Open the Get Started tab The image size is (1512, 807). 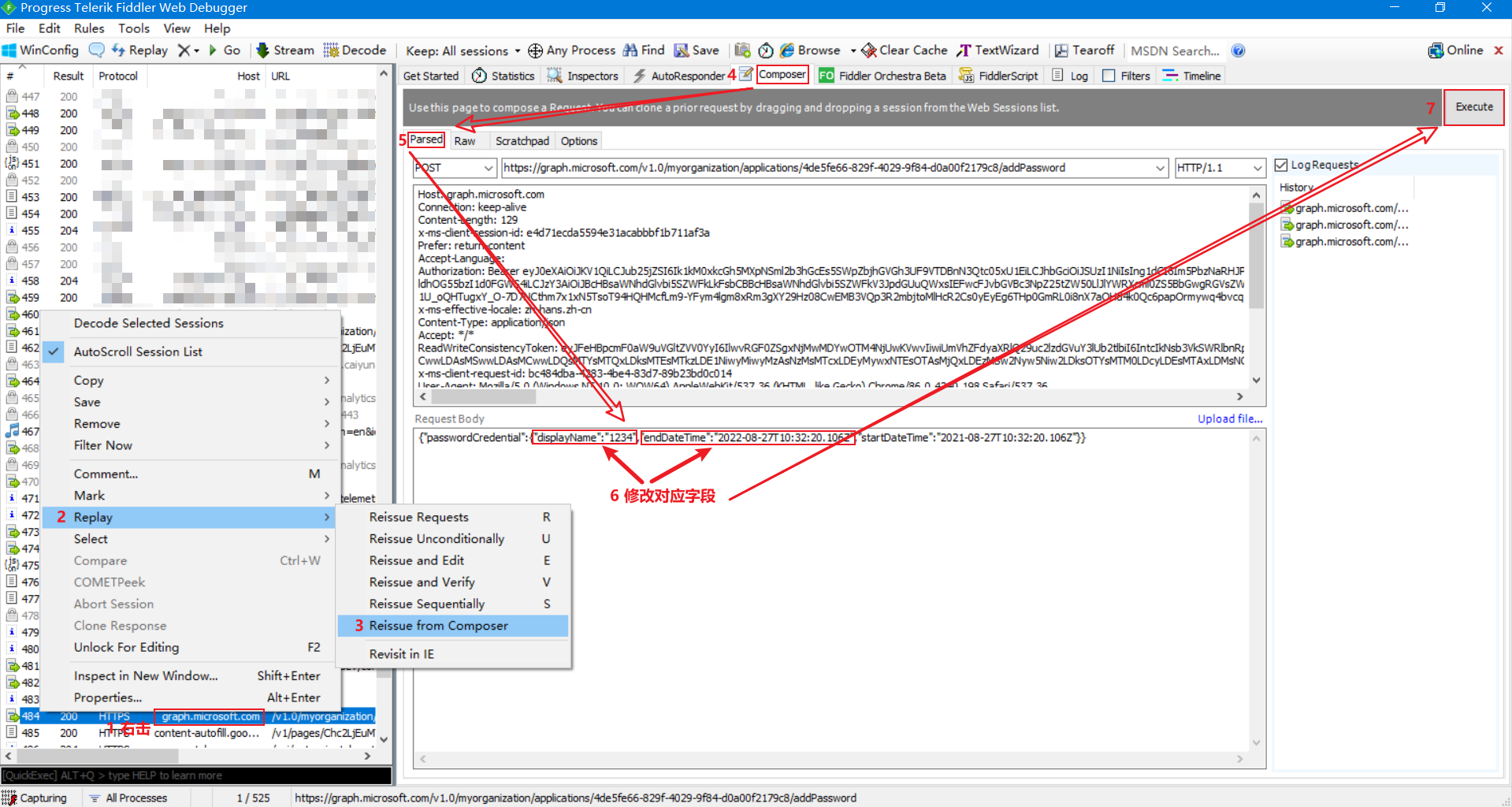[430, 76]
